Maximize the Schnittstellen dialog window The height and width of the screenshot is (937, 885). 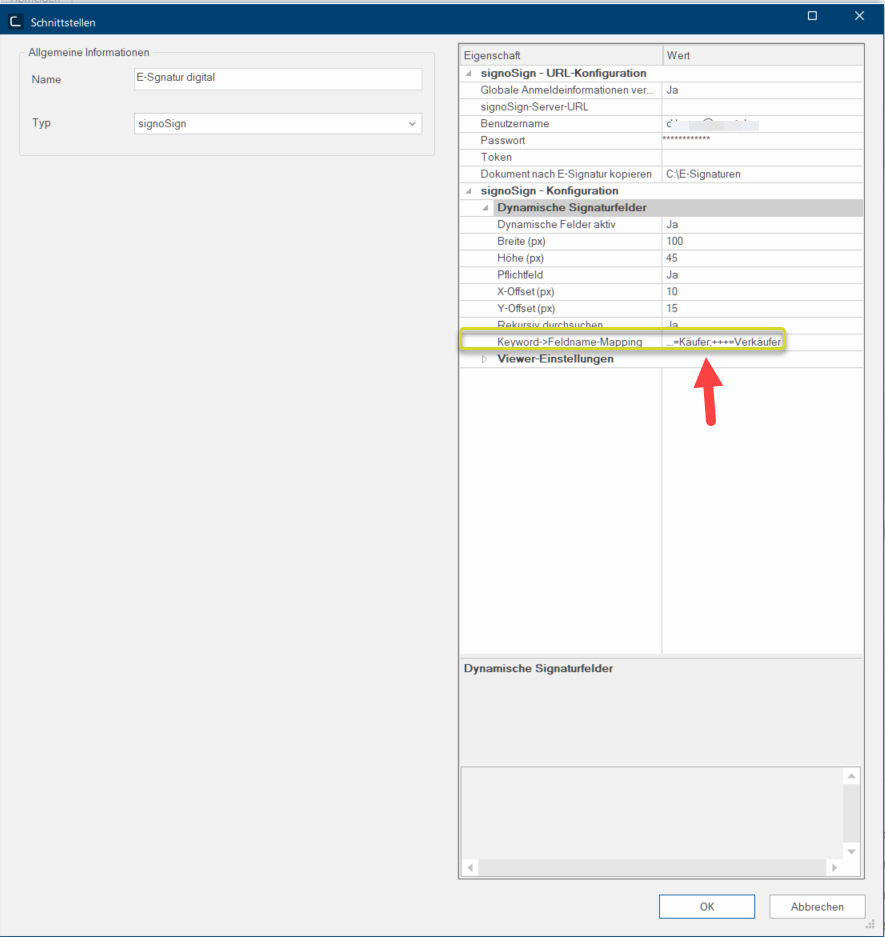(x=812, y=16)
